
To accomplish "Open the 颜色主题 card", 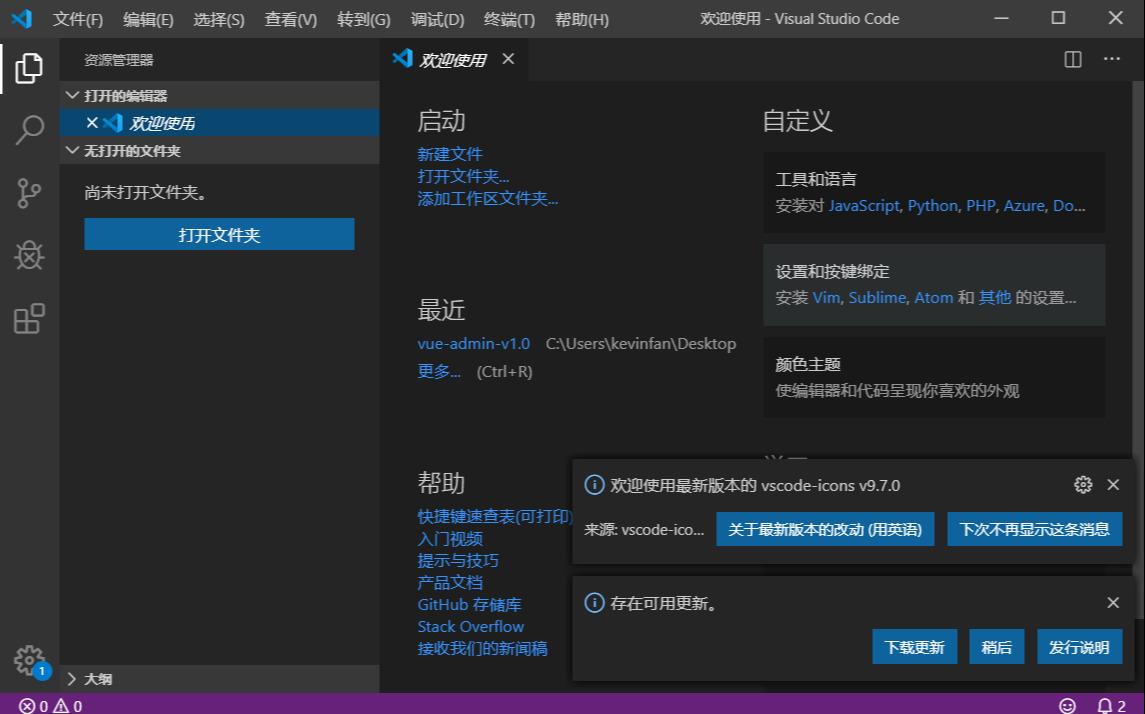I will (x=934, y=377).
